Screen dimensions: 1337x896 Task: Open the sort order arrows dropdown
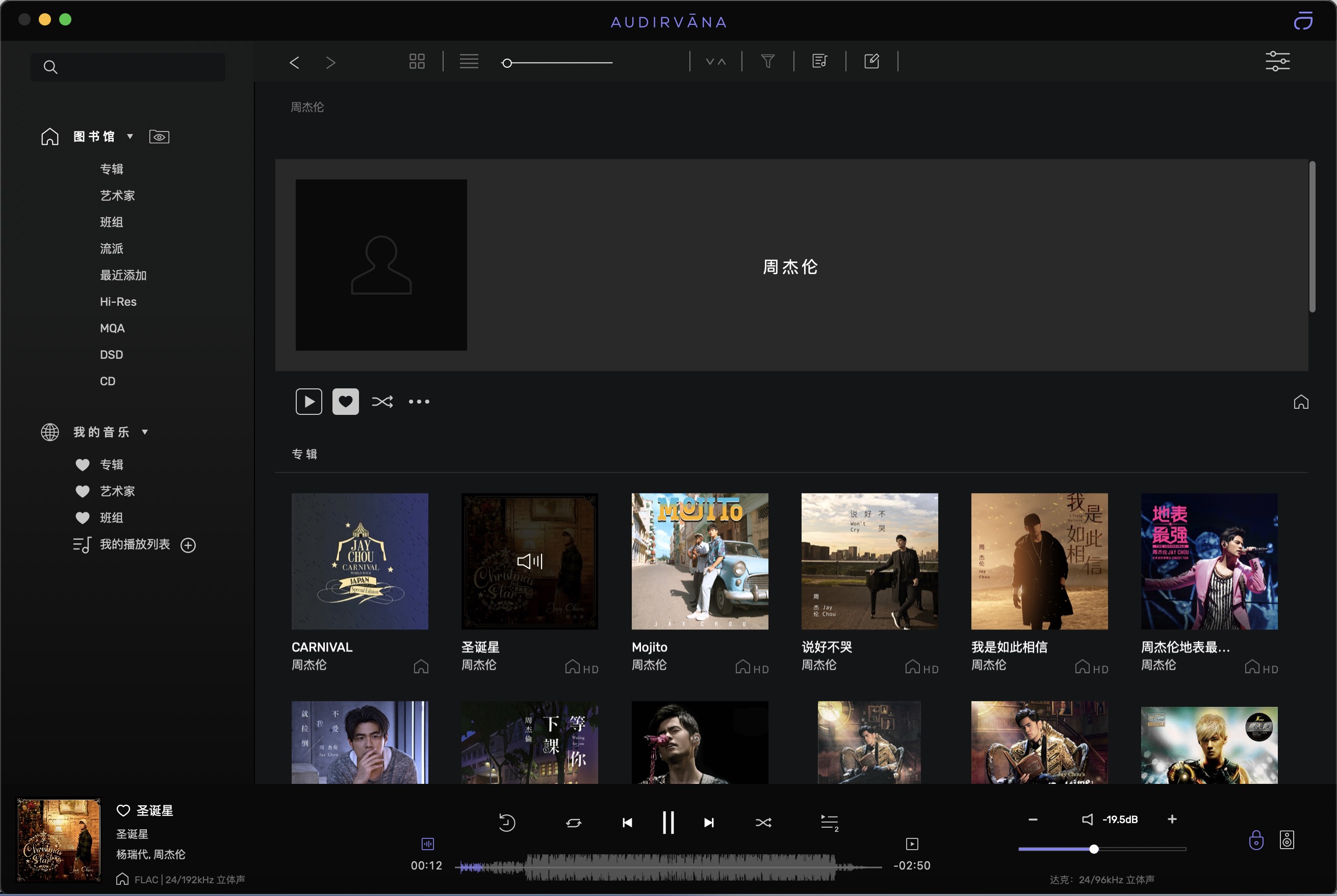[x=715, y=61]
